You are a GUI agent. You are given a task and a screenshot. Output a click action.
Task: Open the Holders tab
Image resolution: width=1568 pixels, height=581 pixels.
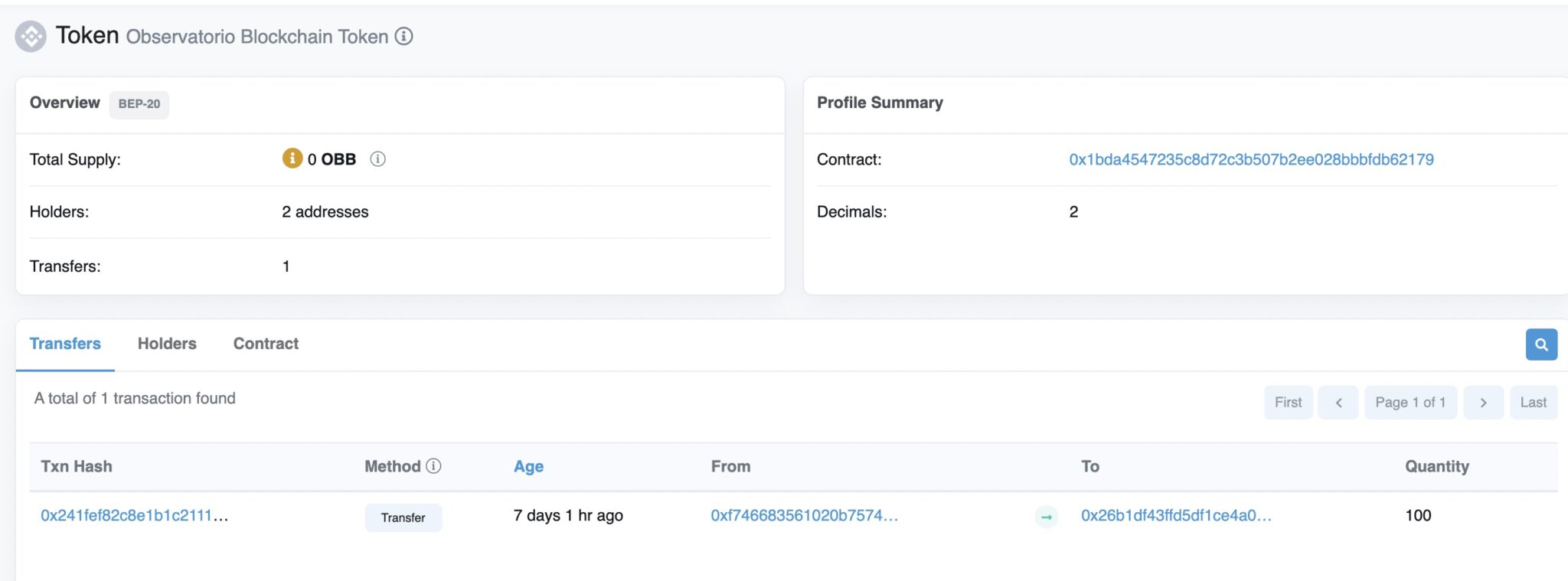point(167,344)
